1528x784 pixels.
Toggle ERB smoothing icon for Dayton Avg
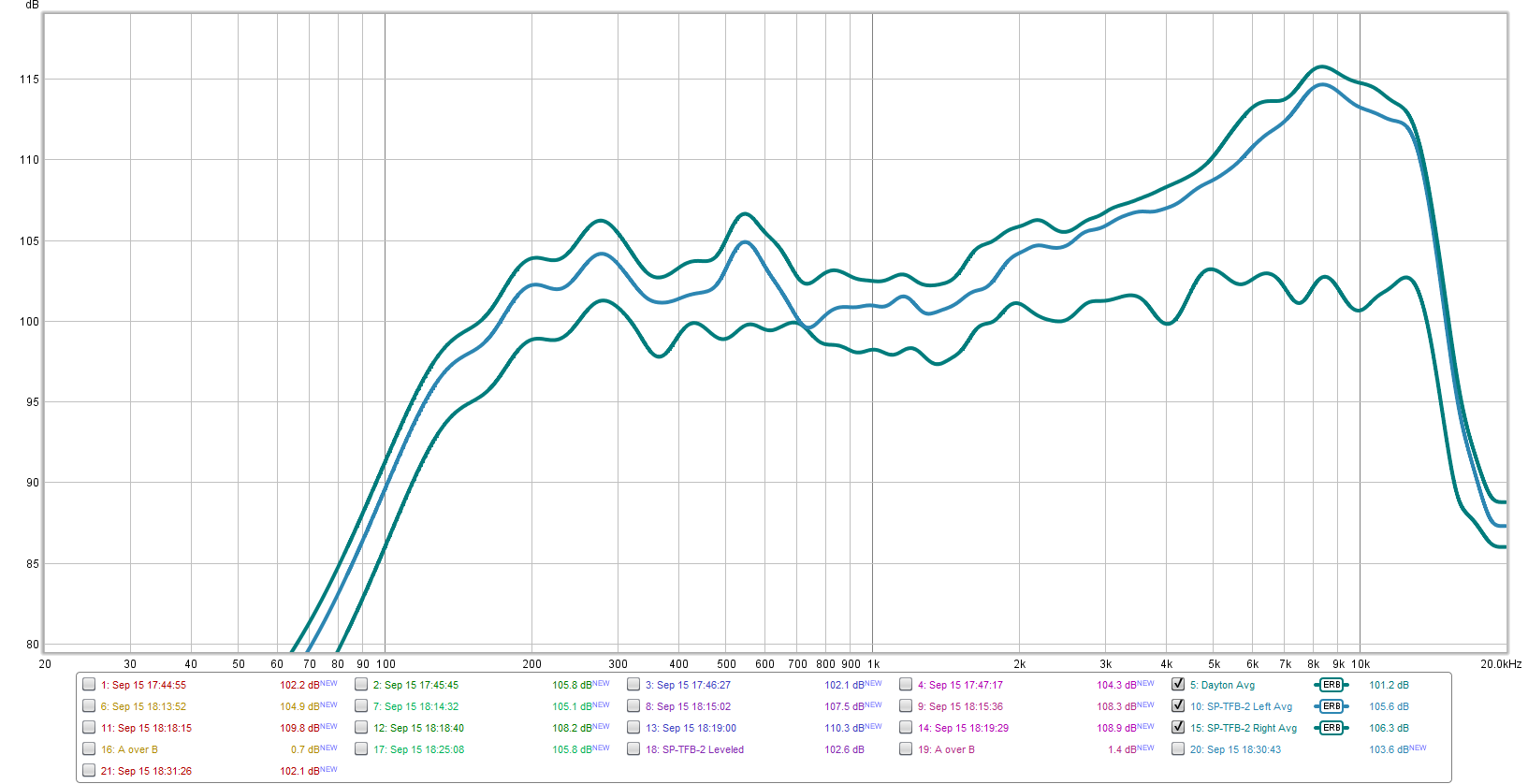point(1331,685)
